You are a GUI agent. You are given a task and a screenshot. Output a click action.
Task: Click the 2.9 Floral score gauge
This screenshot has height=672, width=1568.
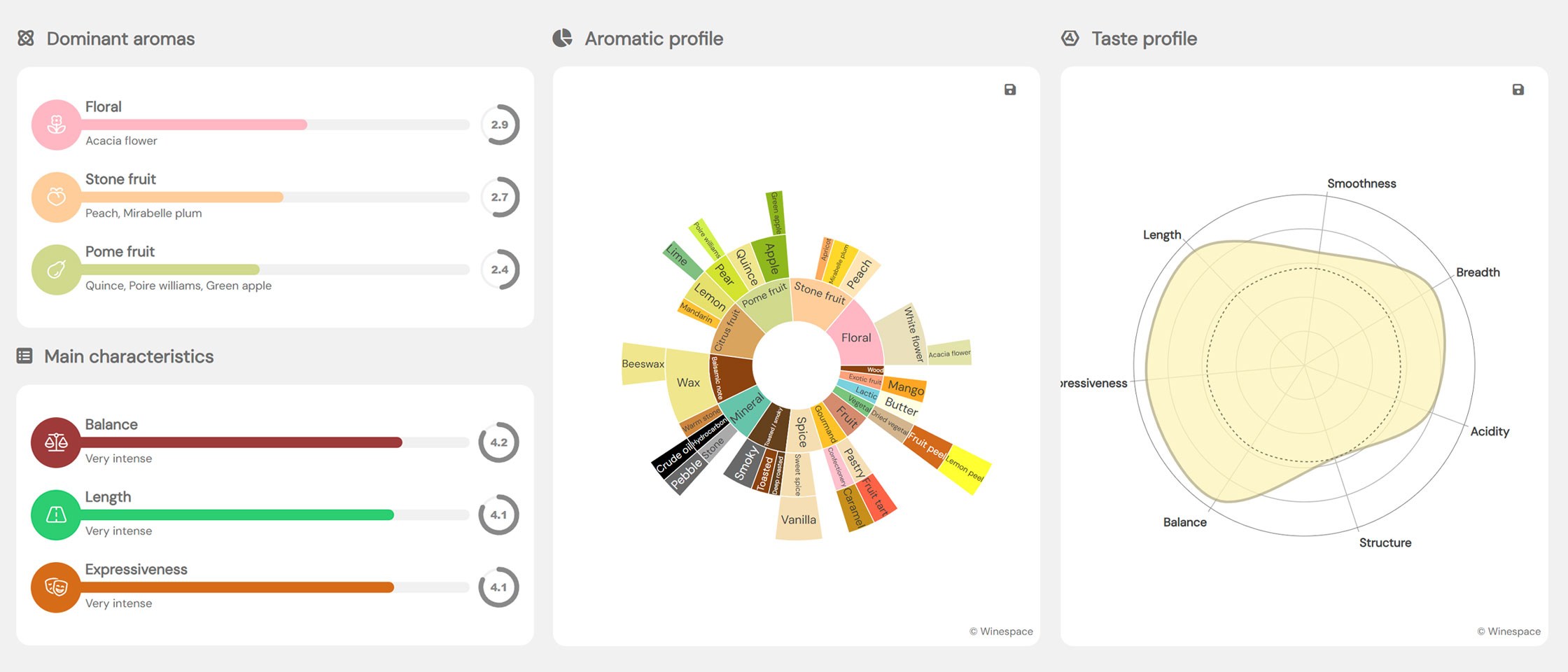[500, 125]
